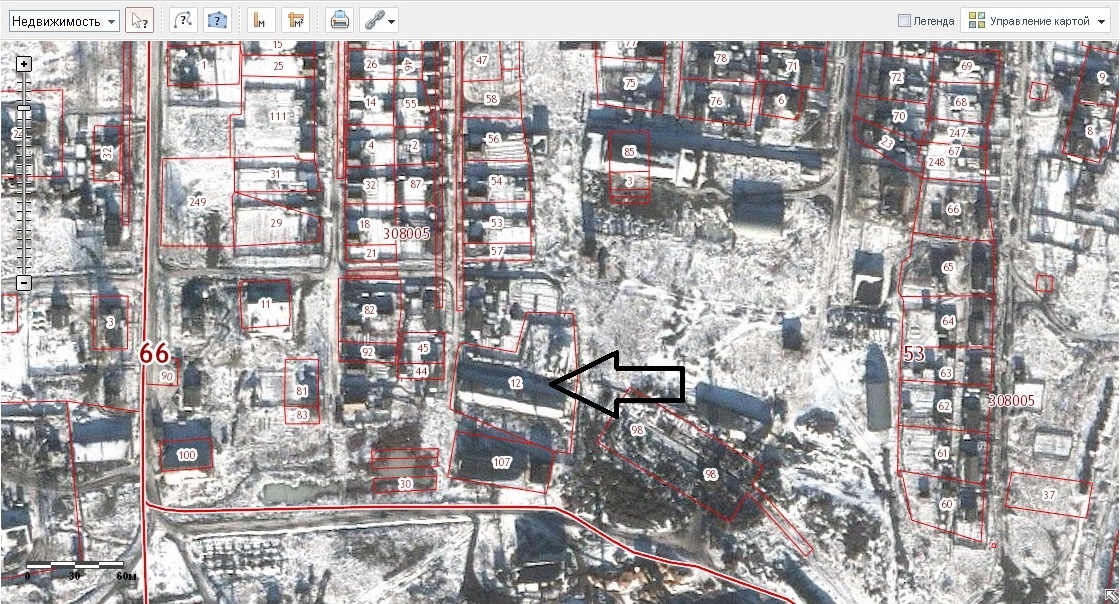Click parcel number 70

[899, 116]
